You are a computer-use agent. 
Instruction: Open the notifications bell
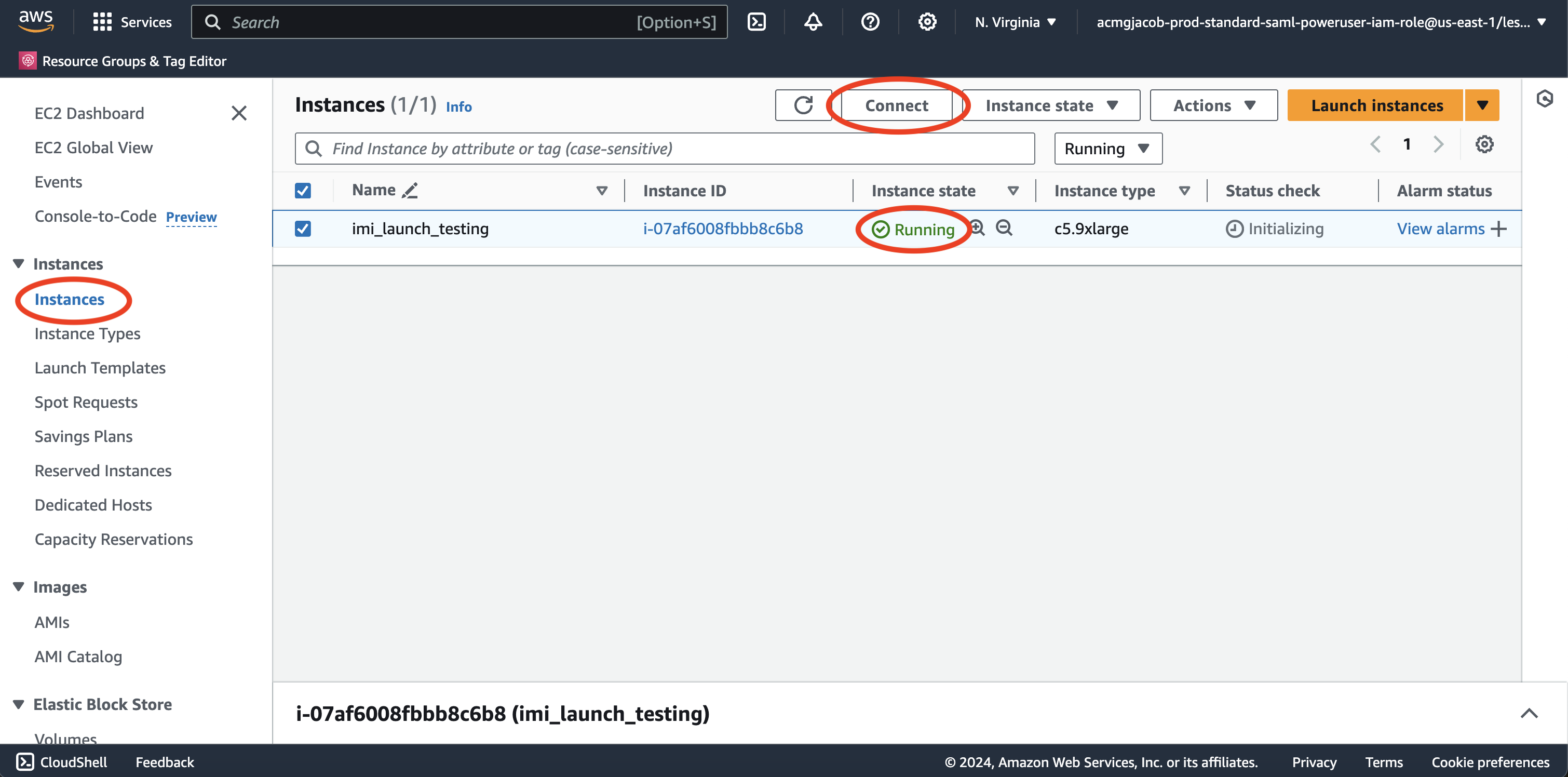[813, 22]
